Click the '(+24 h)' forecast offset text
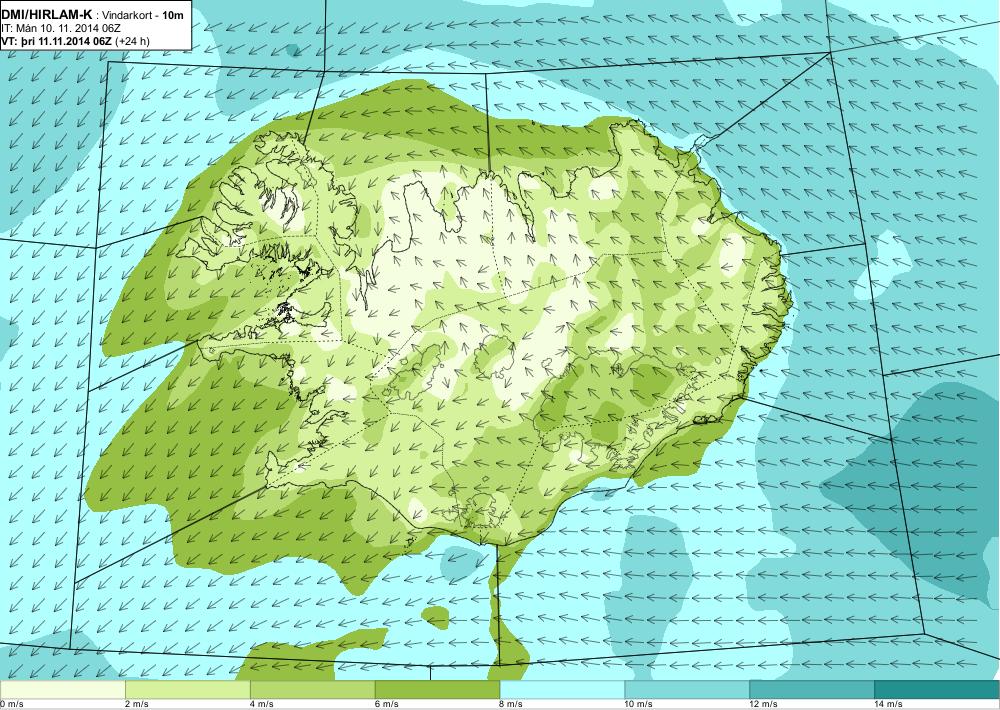1000x710 pixels. click(132, 41)
